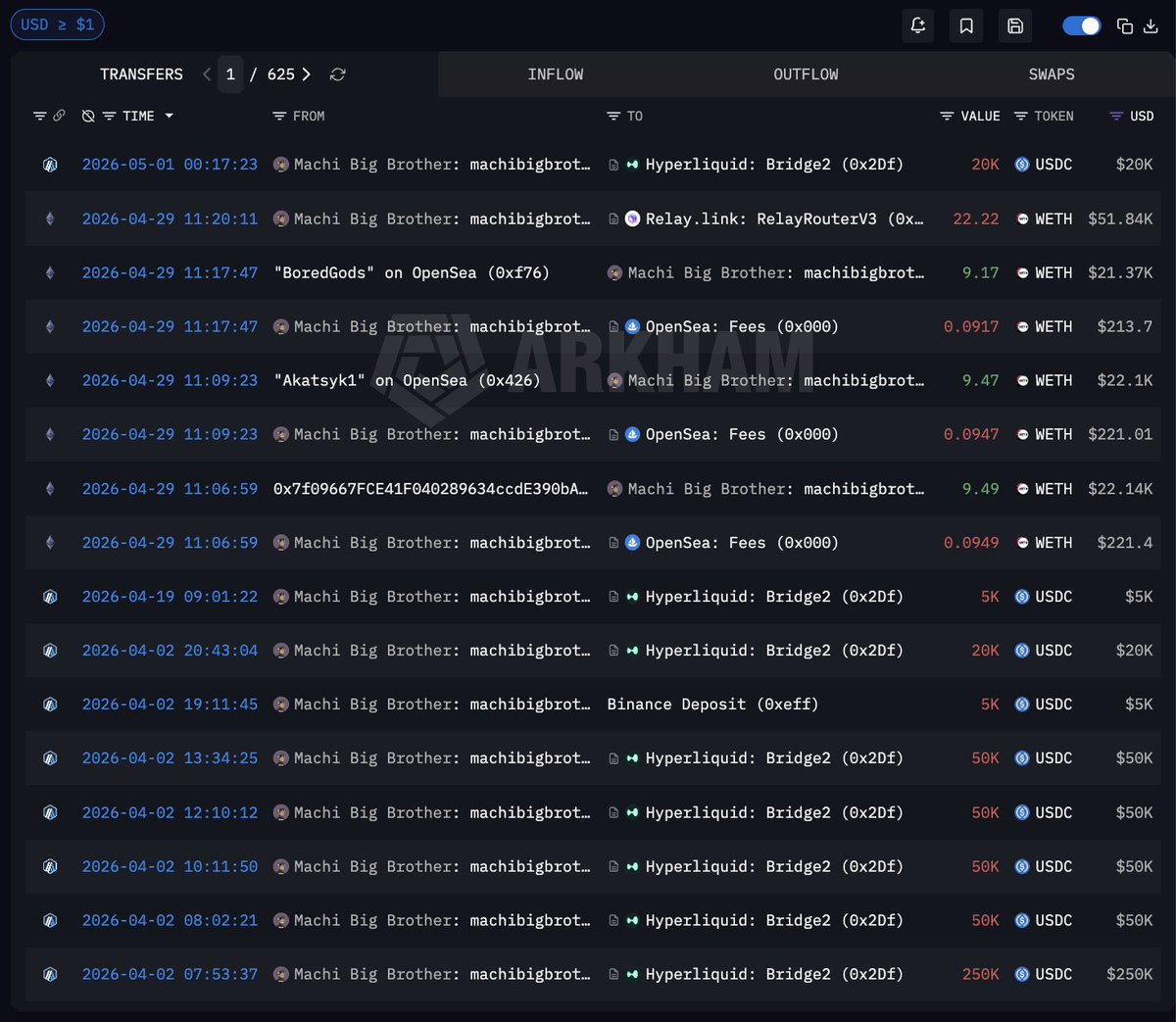Click the 250K value cell
This screenshot has width=1176, height=1022.
(x=981, y=975)
